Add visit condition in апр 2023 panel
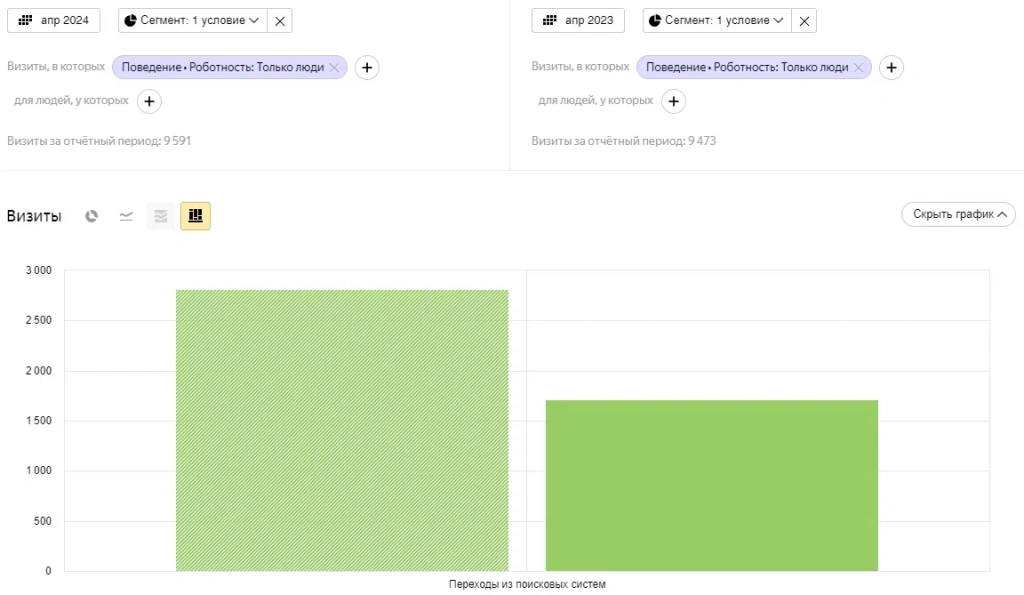 tap(891, 67)
